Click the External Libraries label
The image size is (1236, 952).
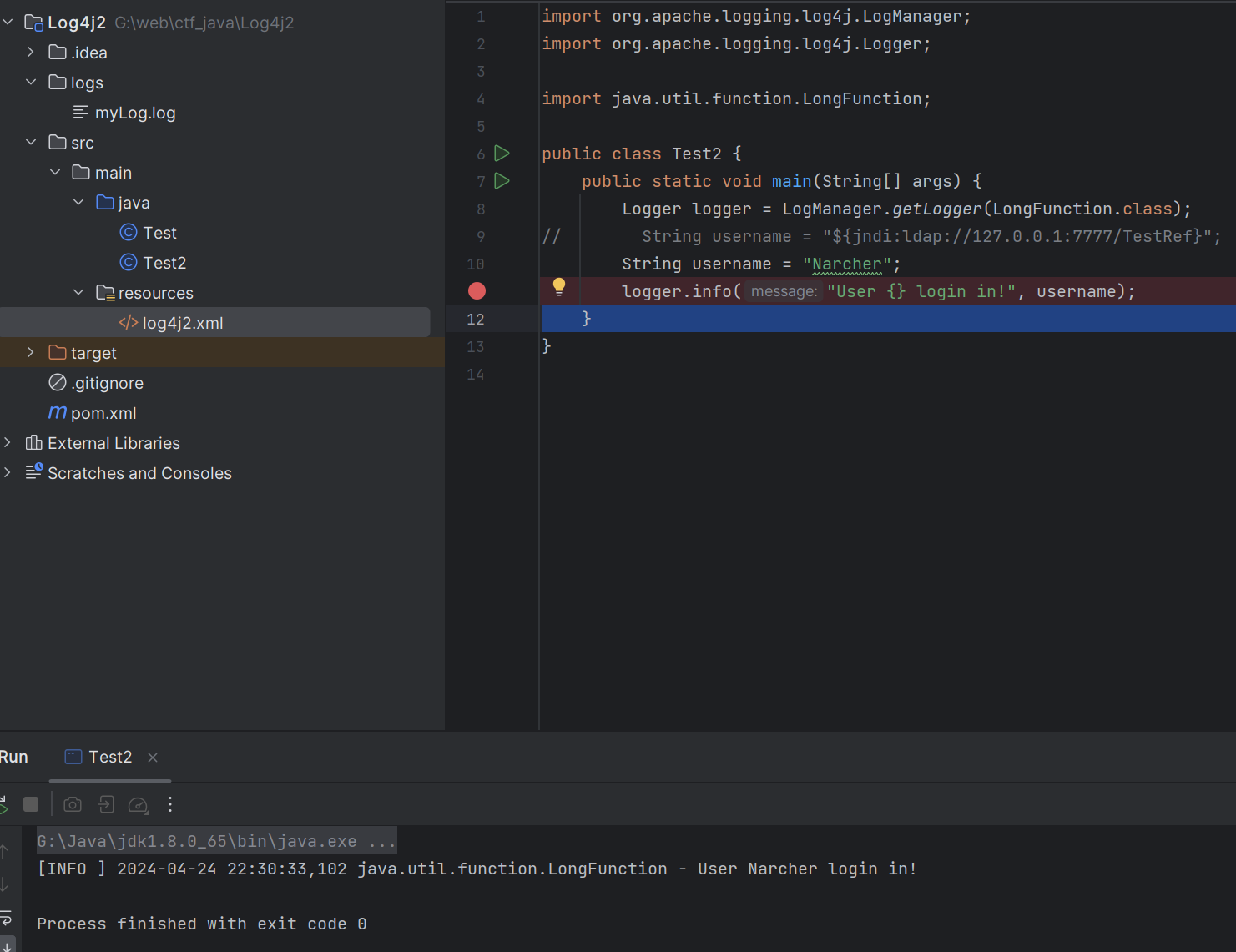pos(114,443)
